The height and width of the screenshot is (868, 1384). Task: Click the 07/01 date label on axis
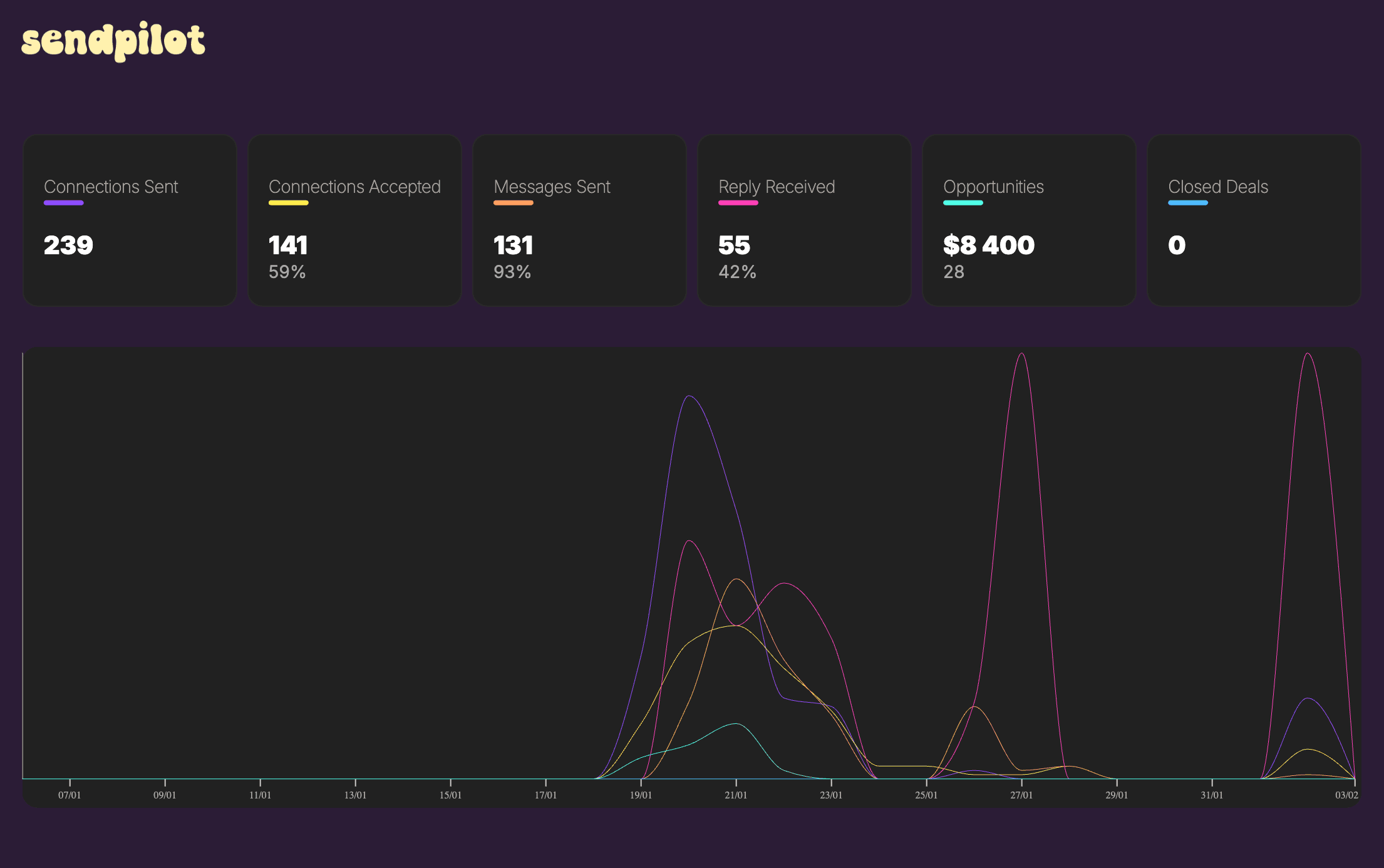pos(70,795)
